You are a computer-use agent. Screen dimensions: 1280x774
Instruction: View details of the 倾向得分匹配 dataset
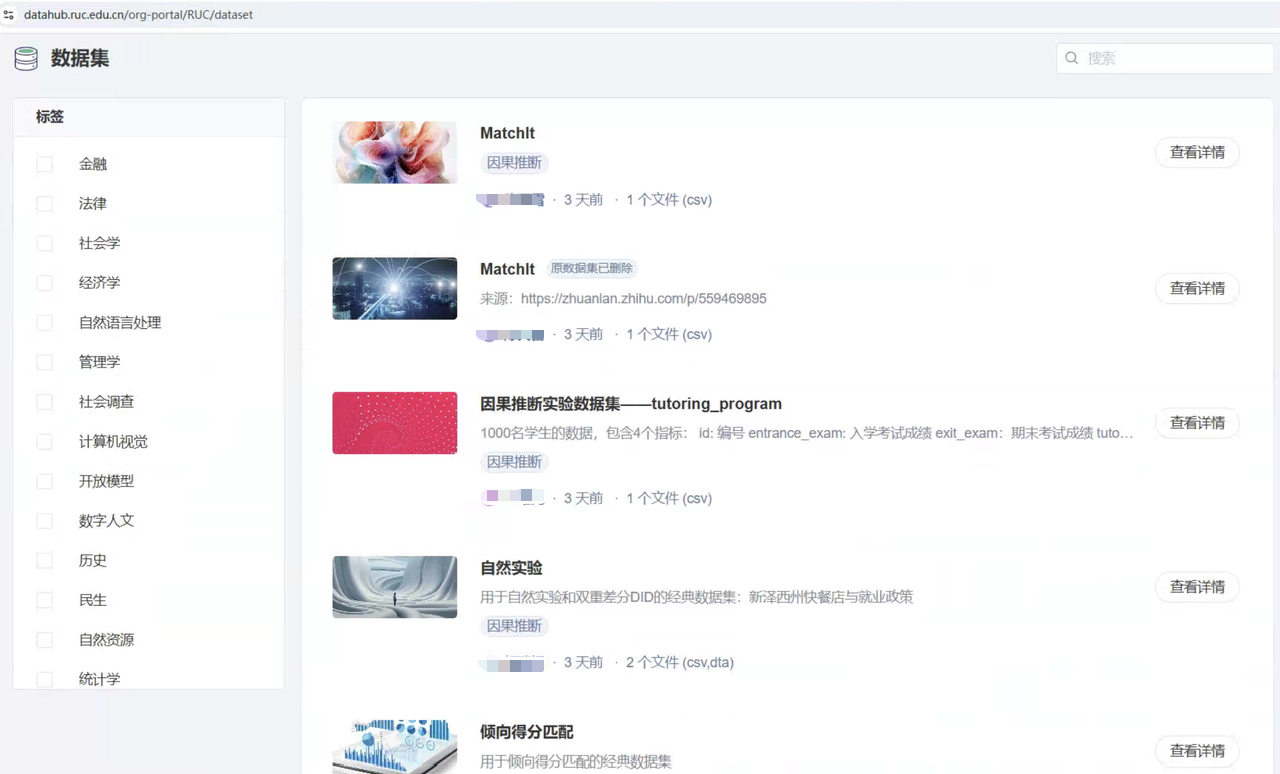(x=1197, y=751)
